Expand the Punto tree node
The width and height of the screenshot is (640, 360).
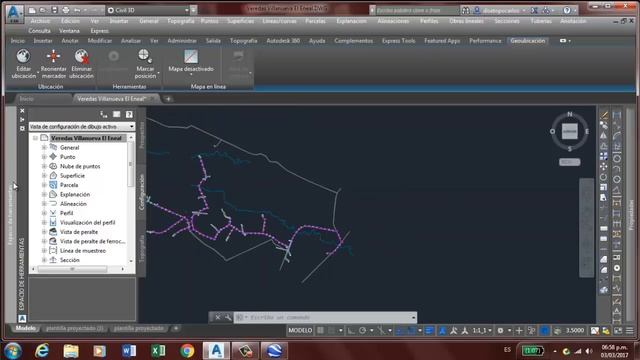tap(44, 157)
